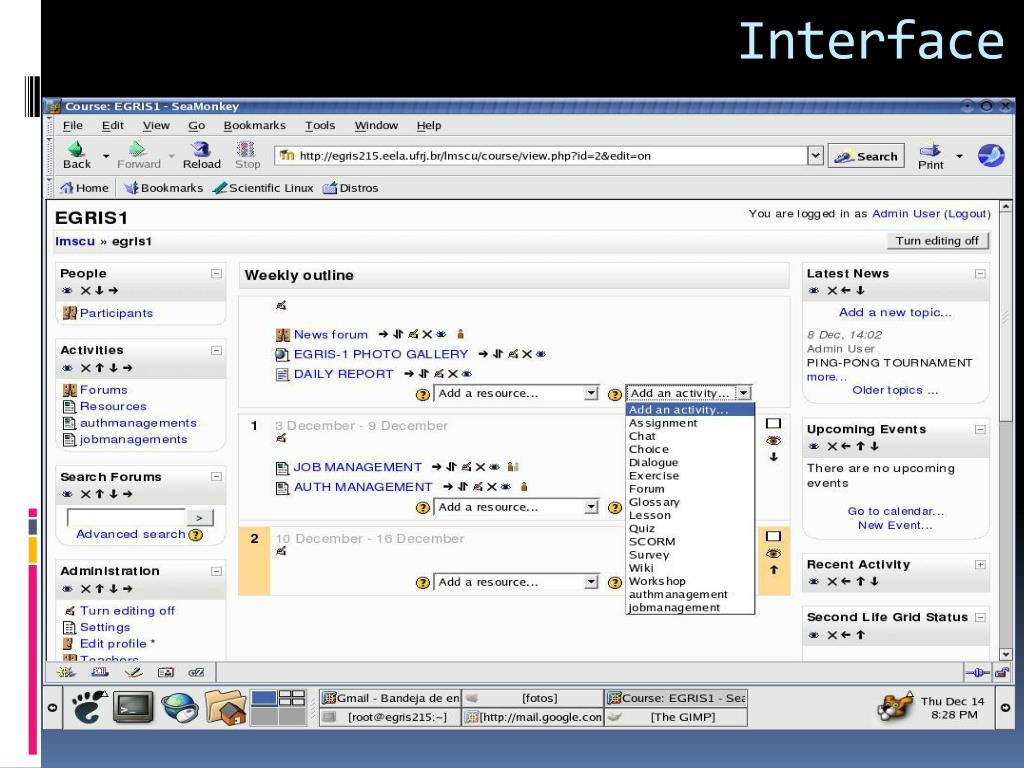
Task: Open the Tools menu
Action: click(320, 125)
